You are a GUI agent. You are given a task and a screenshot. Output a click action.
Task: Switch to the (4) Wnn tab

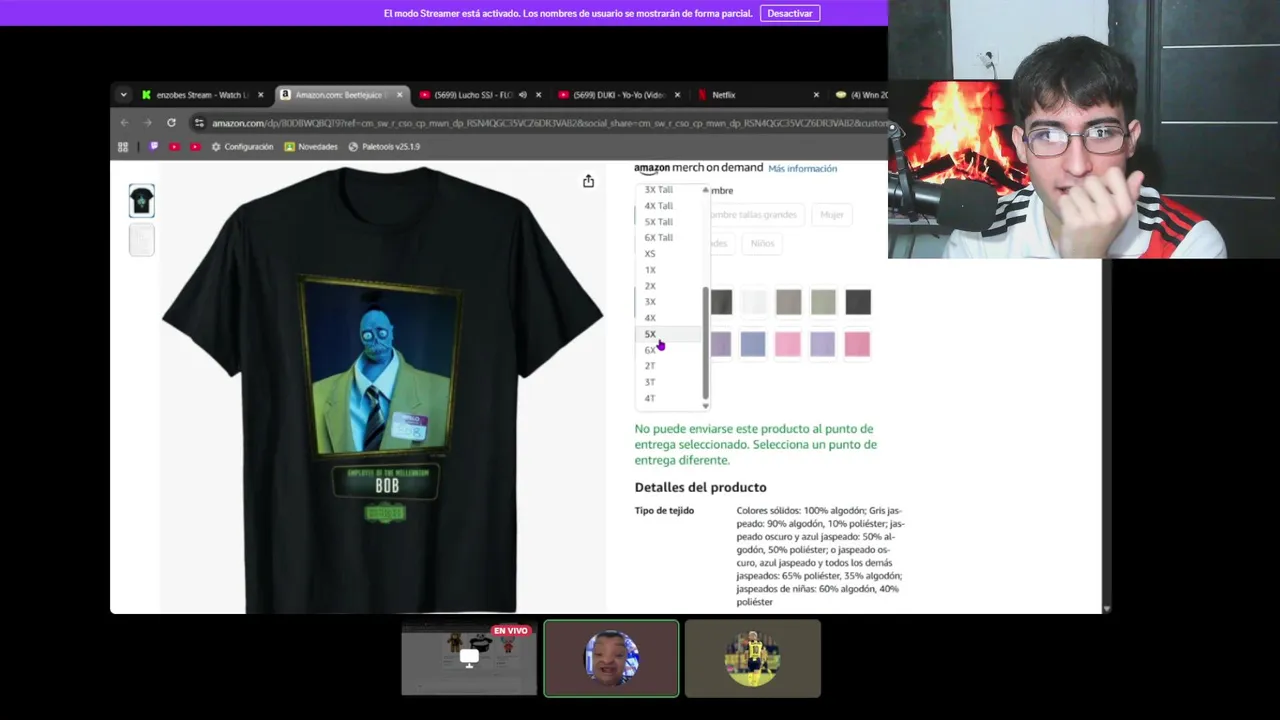(860, 95)
